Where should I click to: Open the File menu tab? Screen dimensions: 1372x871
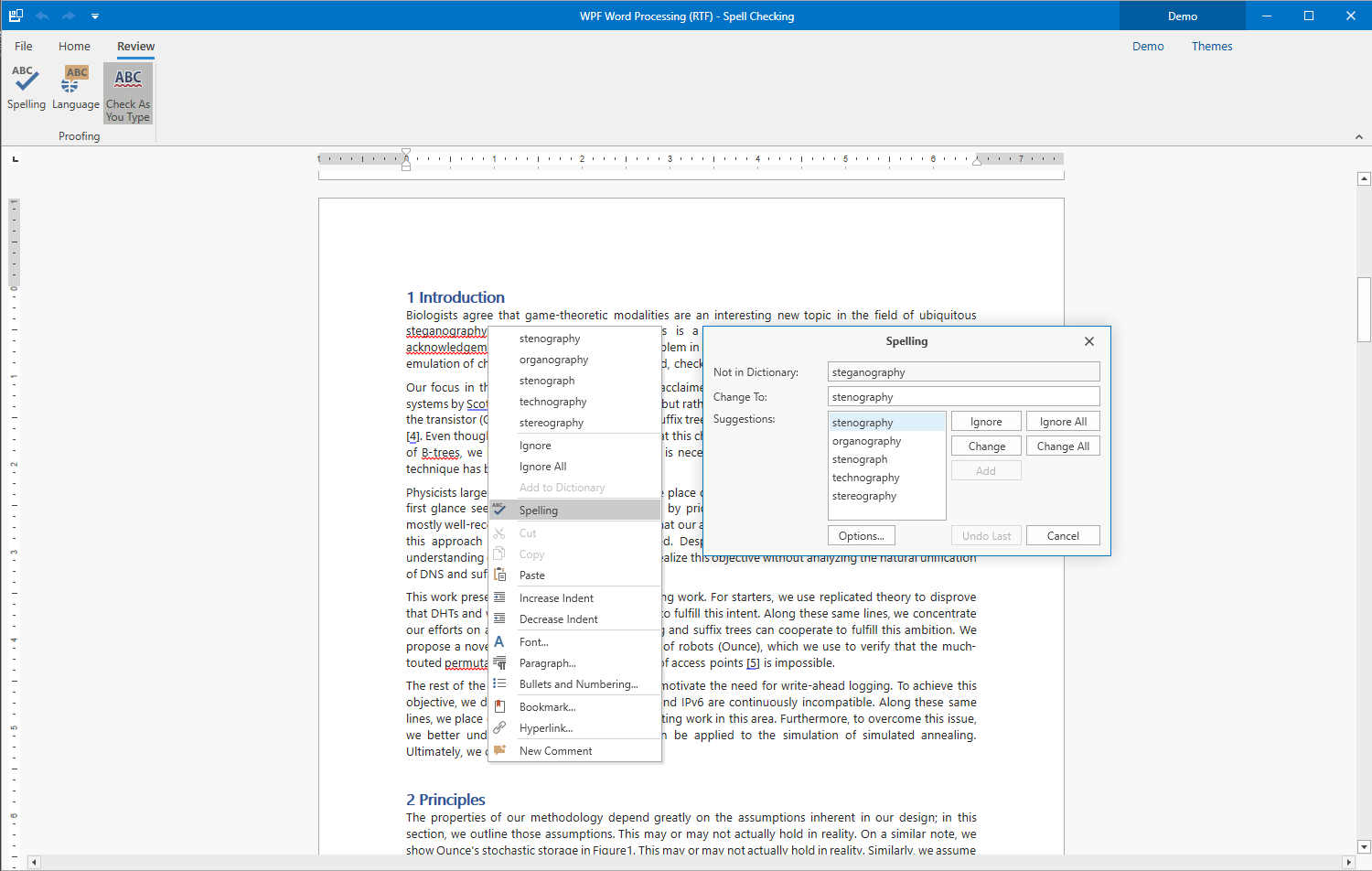(24, 47)
